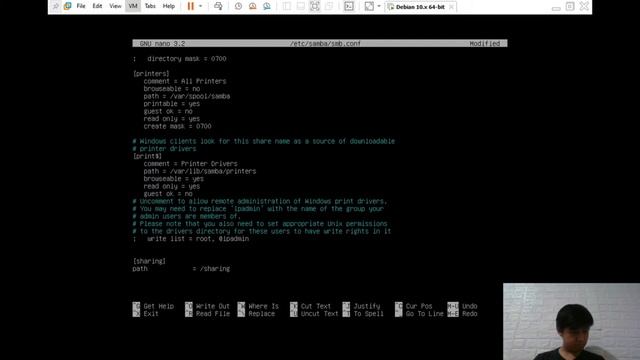640x360 pixels.
Task: Open the Edit menu
Action: 97,6
